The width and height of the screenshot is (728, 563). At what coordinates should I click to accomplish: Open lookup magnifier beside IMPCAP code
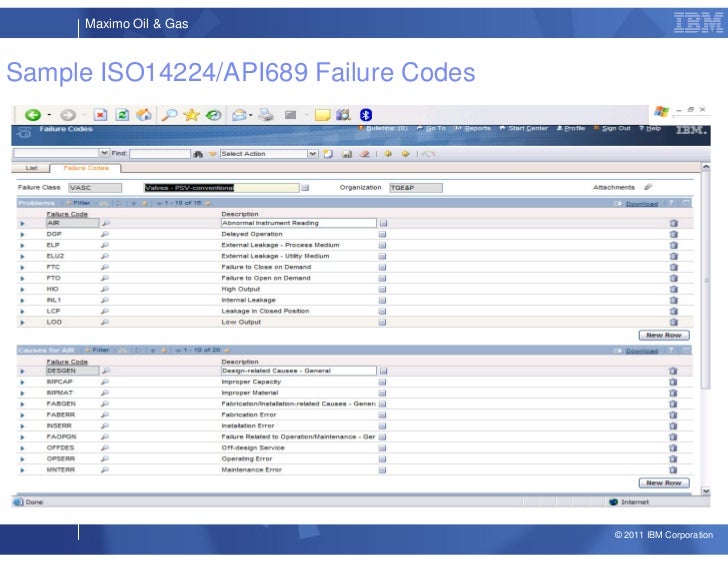[105, 382]
